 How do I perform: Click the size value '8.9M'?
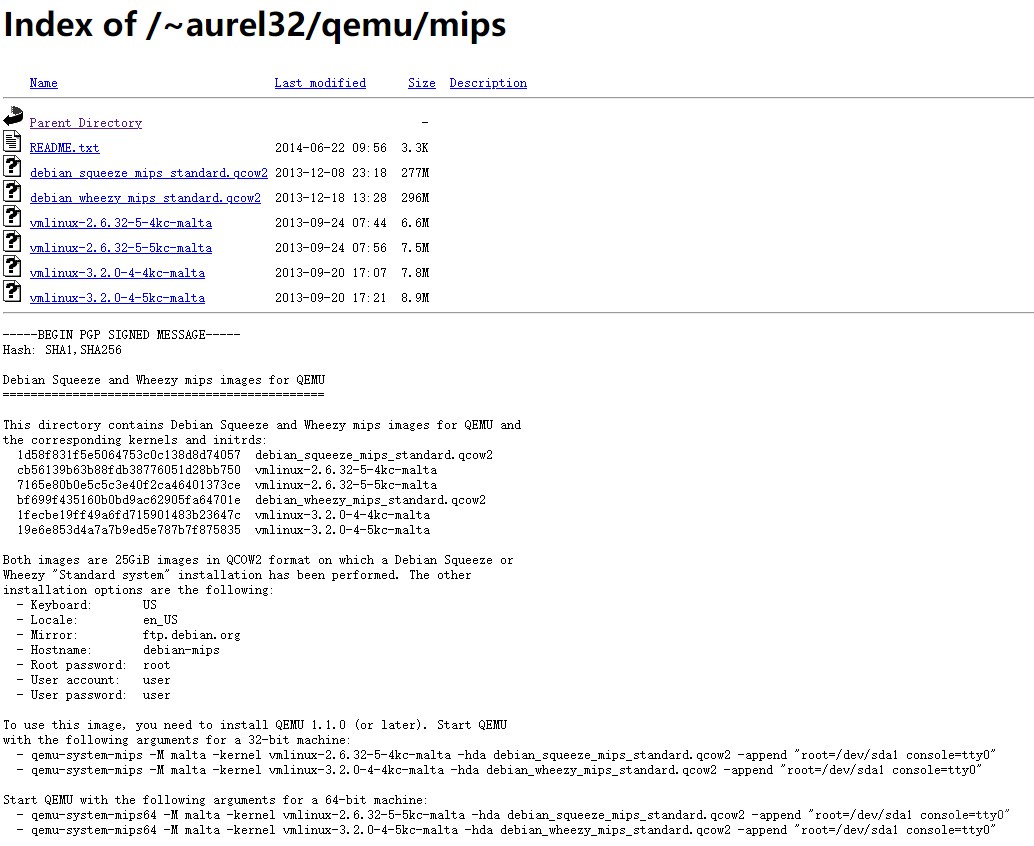415,298
